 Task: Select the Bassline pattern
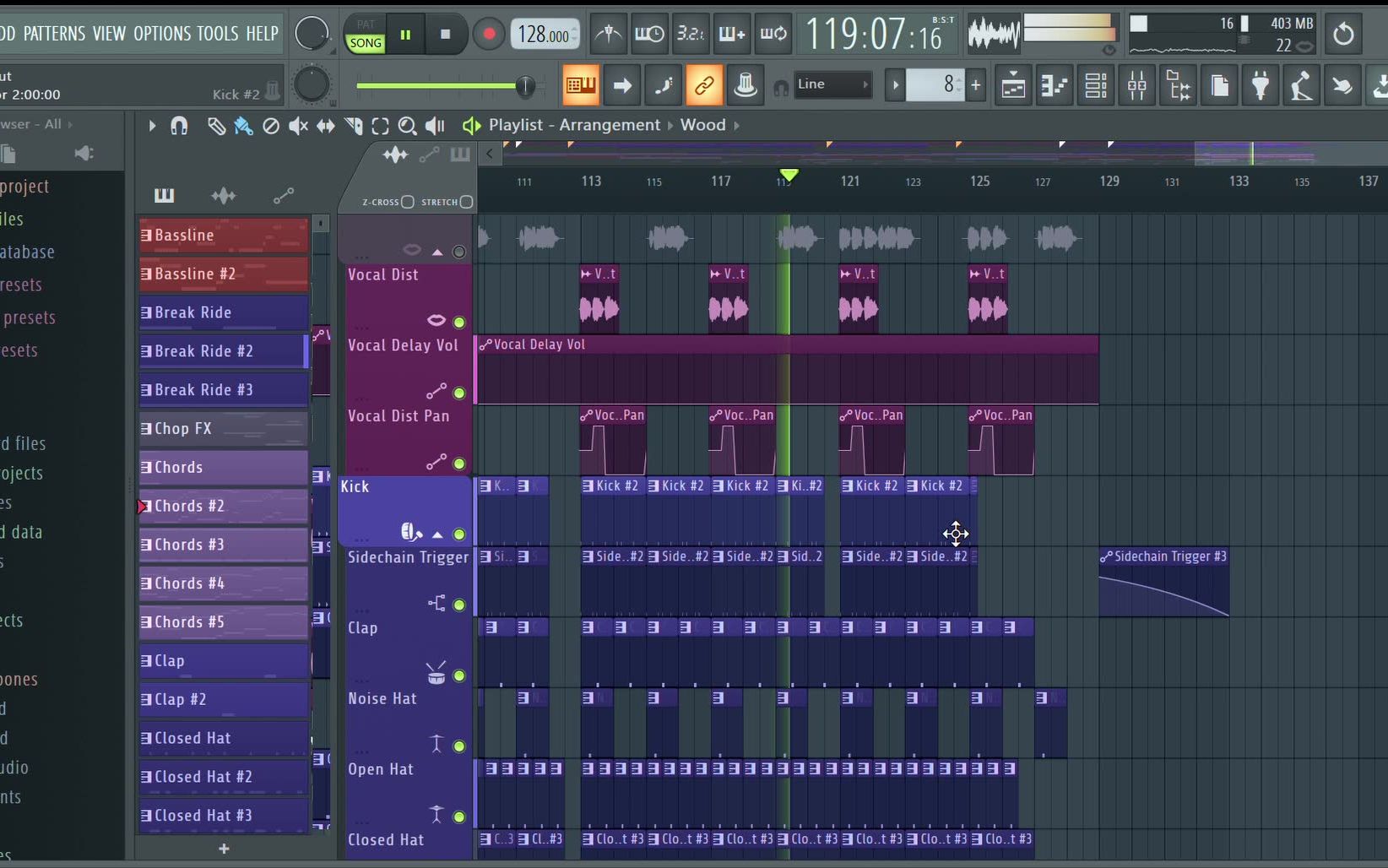[x=224, y=235]
